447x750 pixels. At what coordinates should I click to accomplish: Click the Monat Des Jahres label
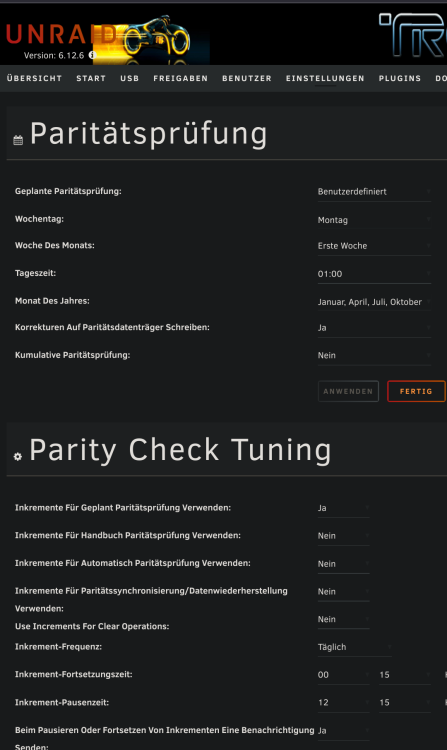[52, 301]
